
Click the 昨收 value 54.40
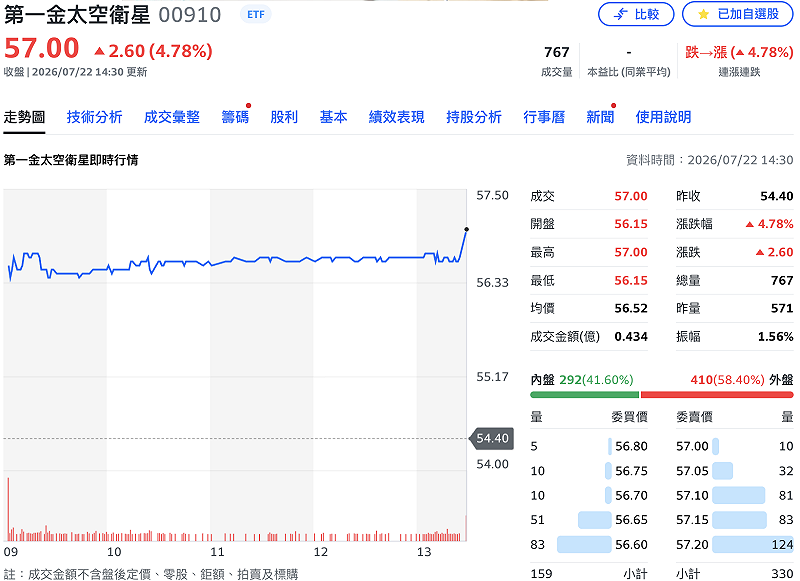point(777,196)
